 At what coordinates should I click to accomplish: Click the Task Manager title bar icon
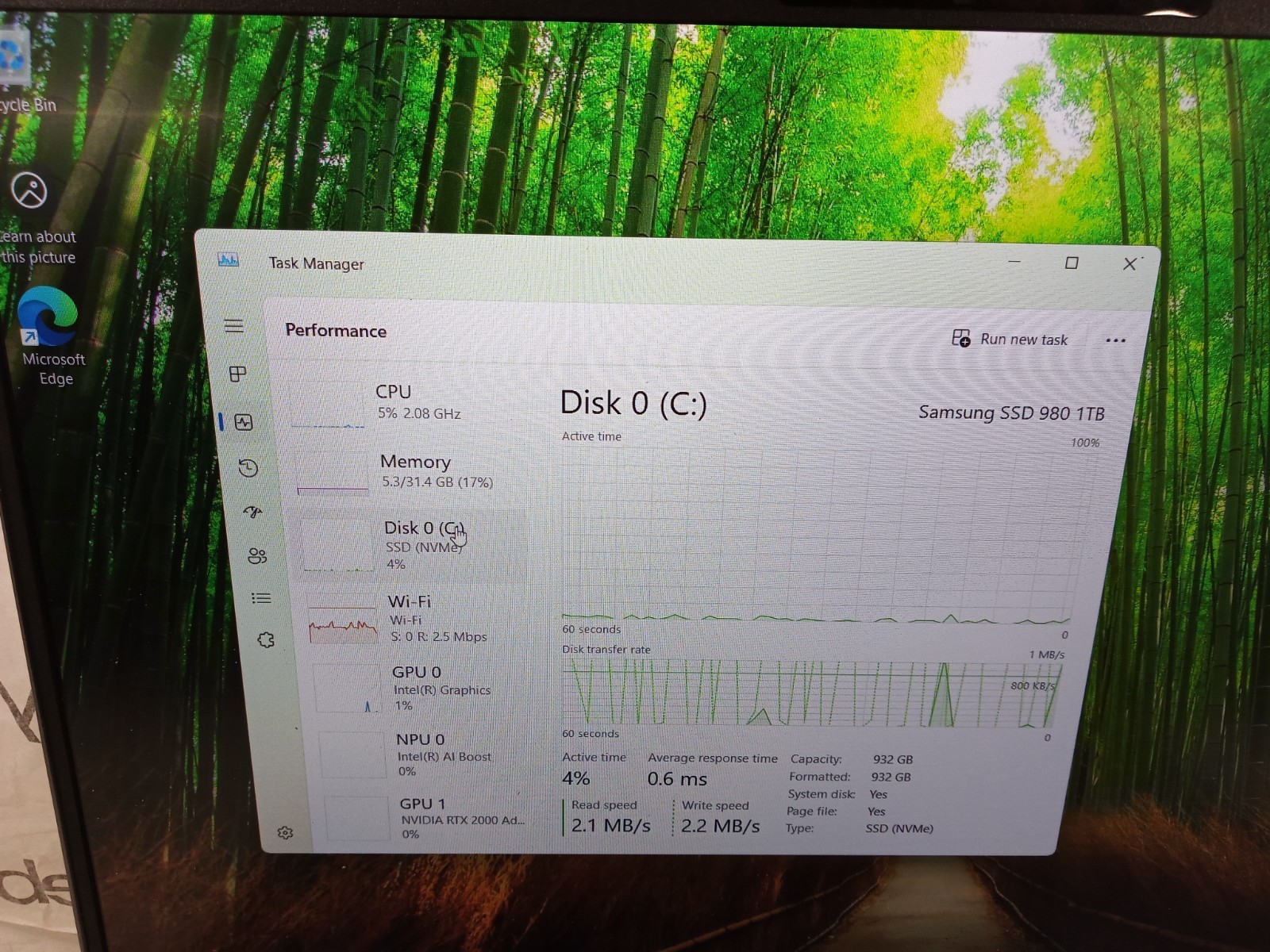(228, 260)
